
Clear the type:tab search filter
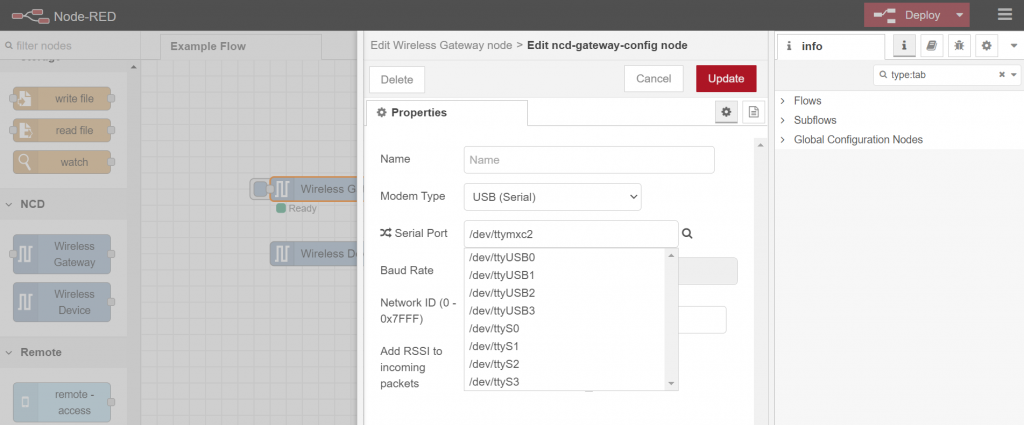pos(1002,75)
